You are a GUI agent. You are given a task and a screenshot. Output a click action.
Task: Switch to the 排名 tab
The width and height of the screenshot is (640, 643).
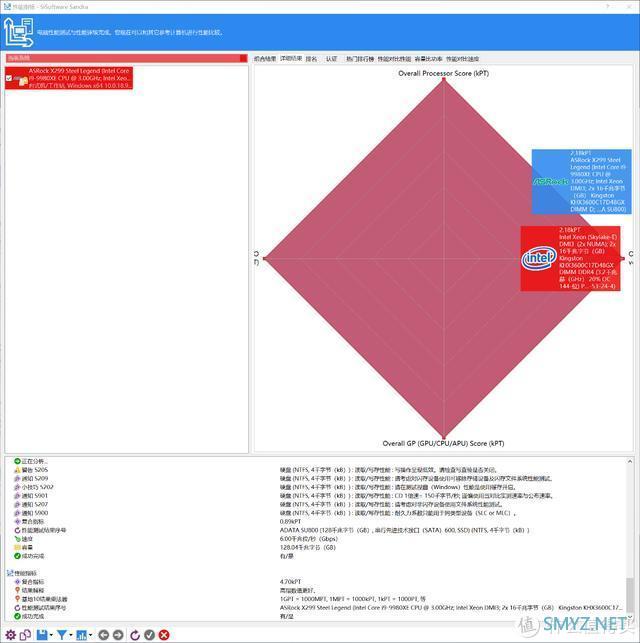coord(312,59)
